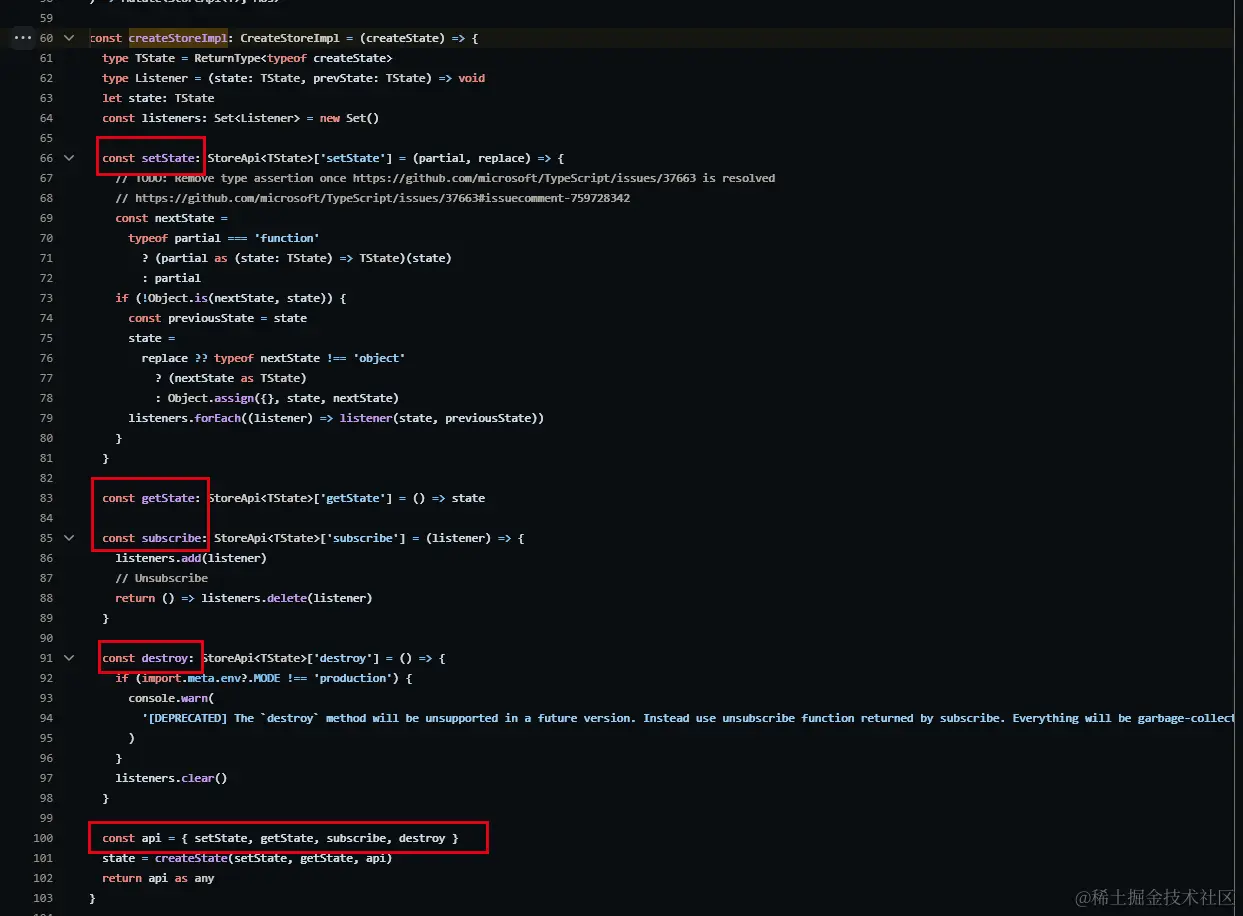Select line number 100
The height and width of the screenshot is (916, 1243).
44,838
